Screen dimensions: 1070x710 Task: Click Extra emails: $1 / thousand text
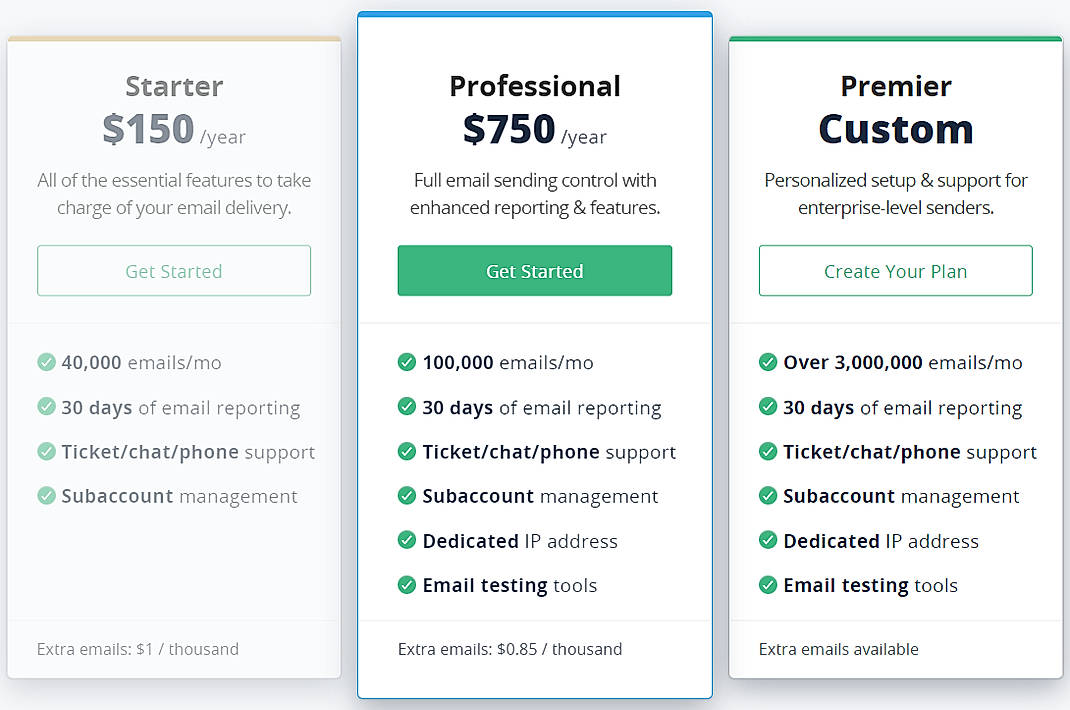137,649
